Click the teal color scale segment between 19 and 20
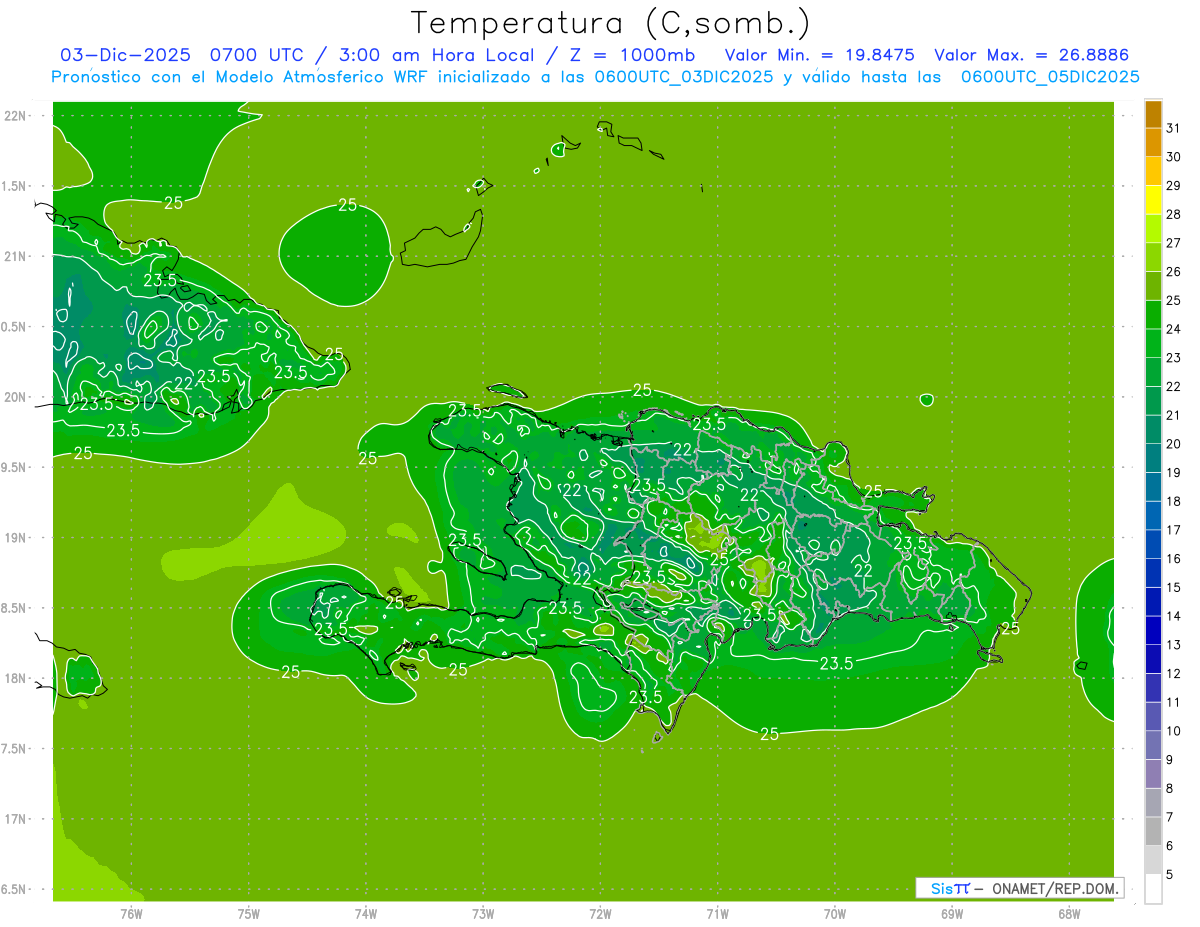The image size is (1200, 927). click(x=1153, y=458)
